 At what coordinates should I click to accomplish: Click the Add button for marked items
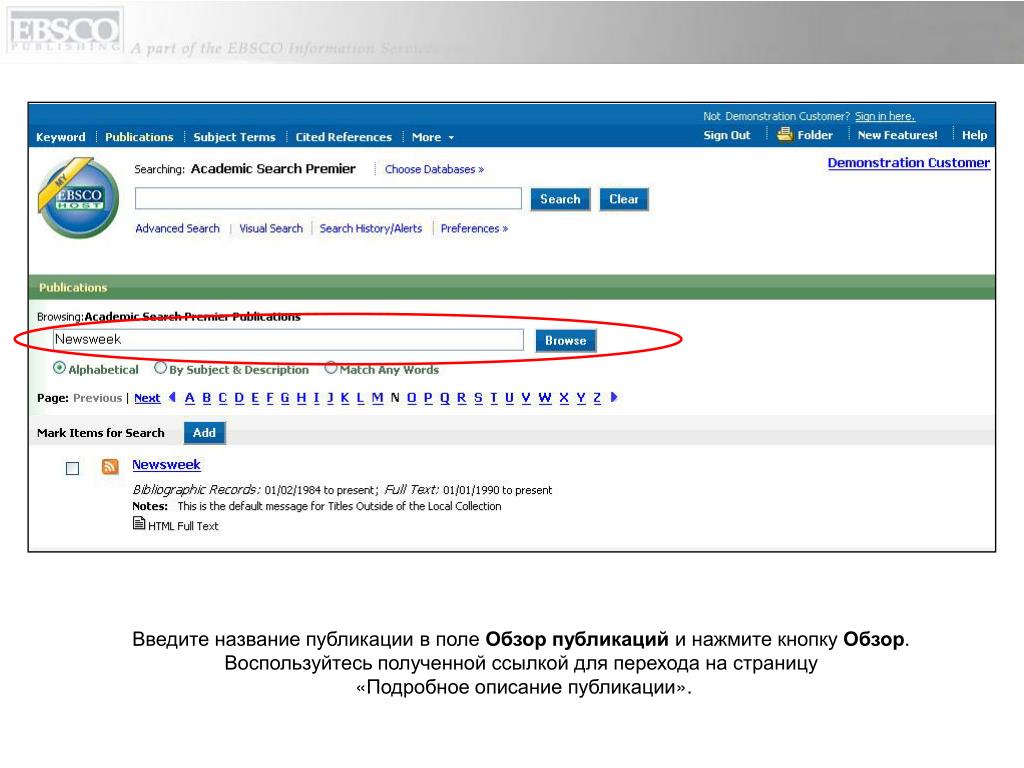point(204,433)
